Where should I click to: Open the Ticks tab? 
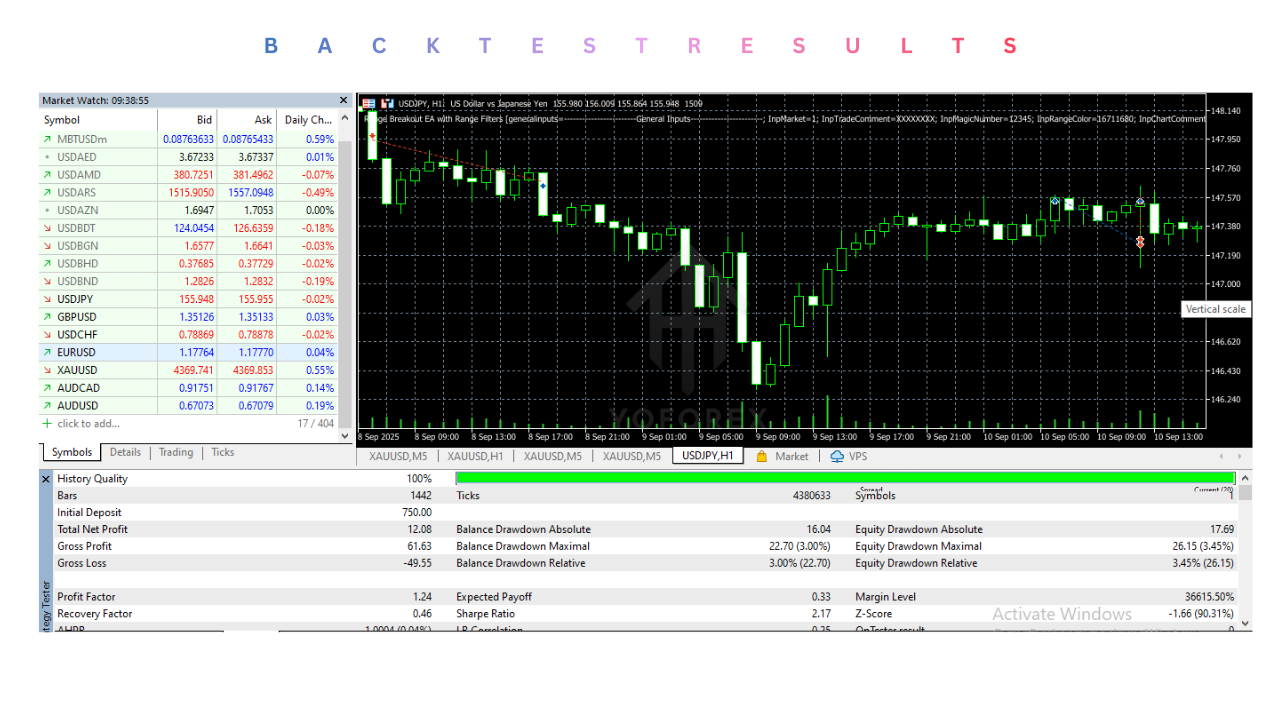coord(222,452)
